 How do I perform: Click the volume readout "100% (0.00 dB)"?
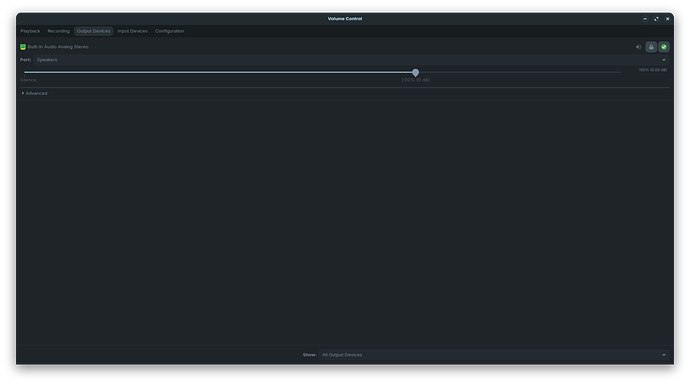coord(653,70)
